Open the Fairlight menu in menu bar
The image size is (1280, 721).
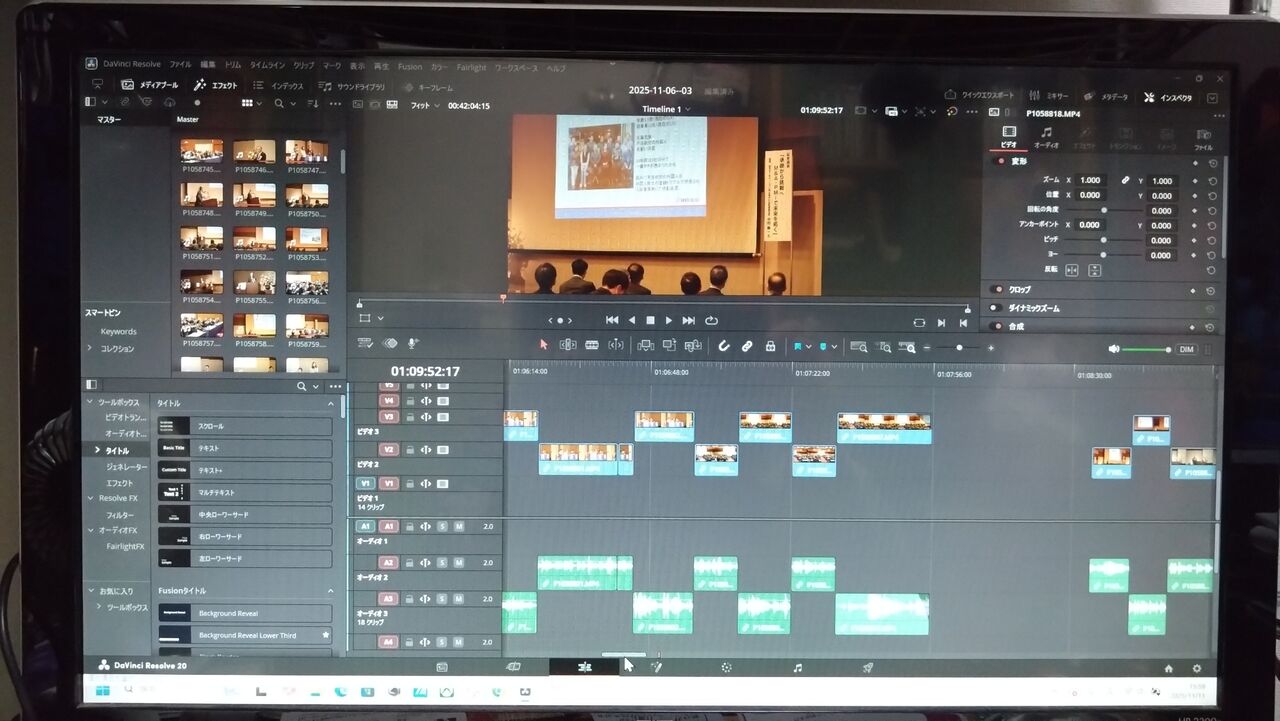(x=470, y=67)
